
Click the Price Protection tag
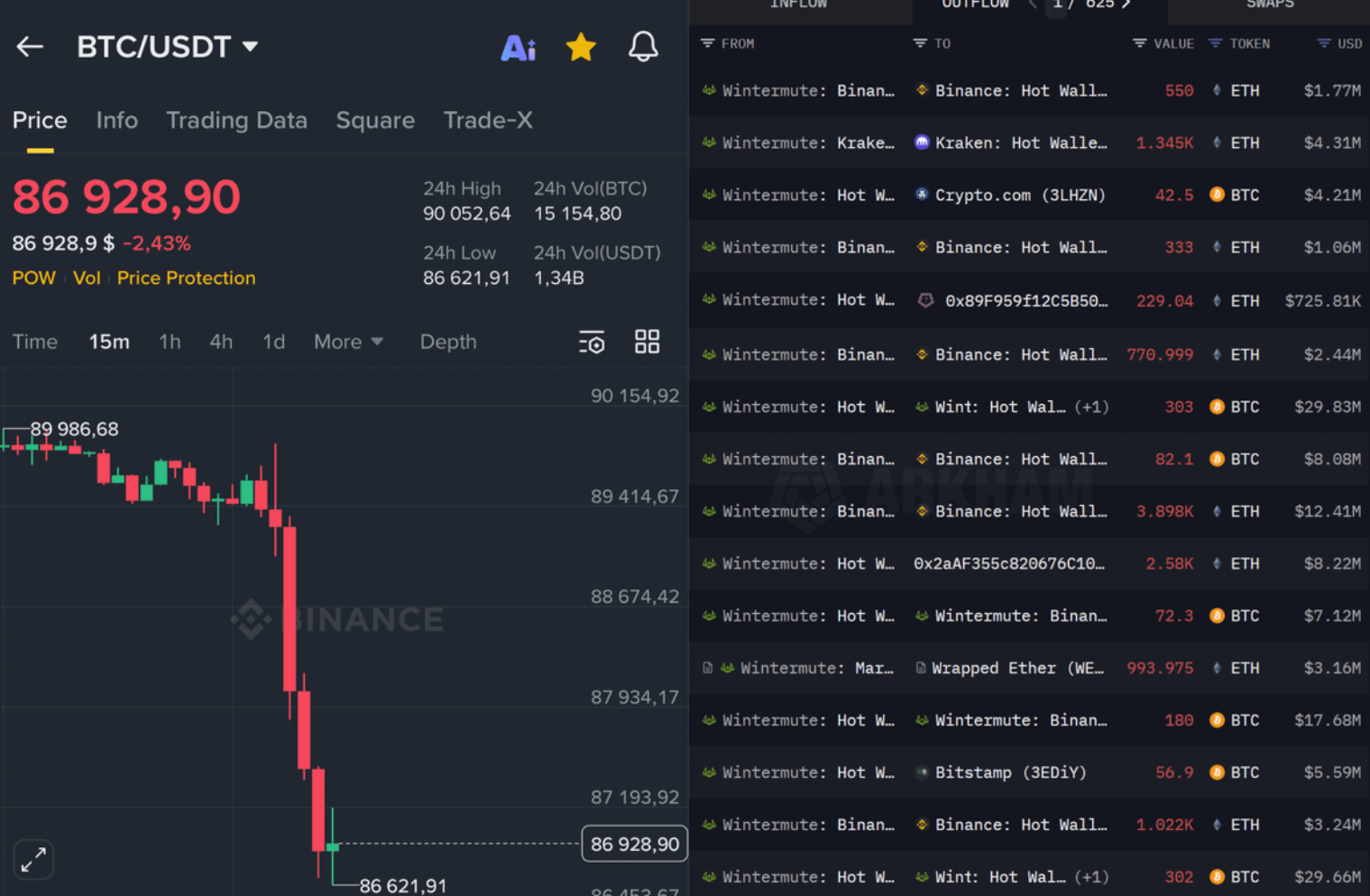186,278
